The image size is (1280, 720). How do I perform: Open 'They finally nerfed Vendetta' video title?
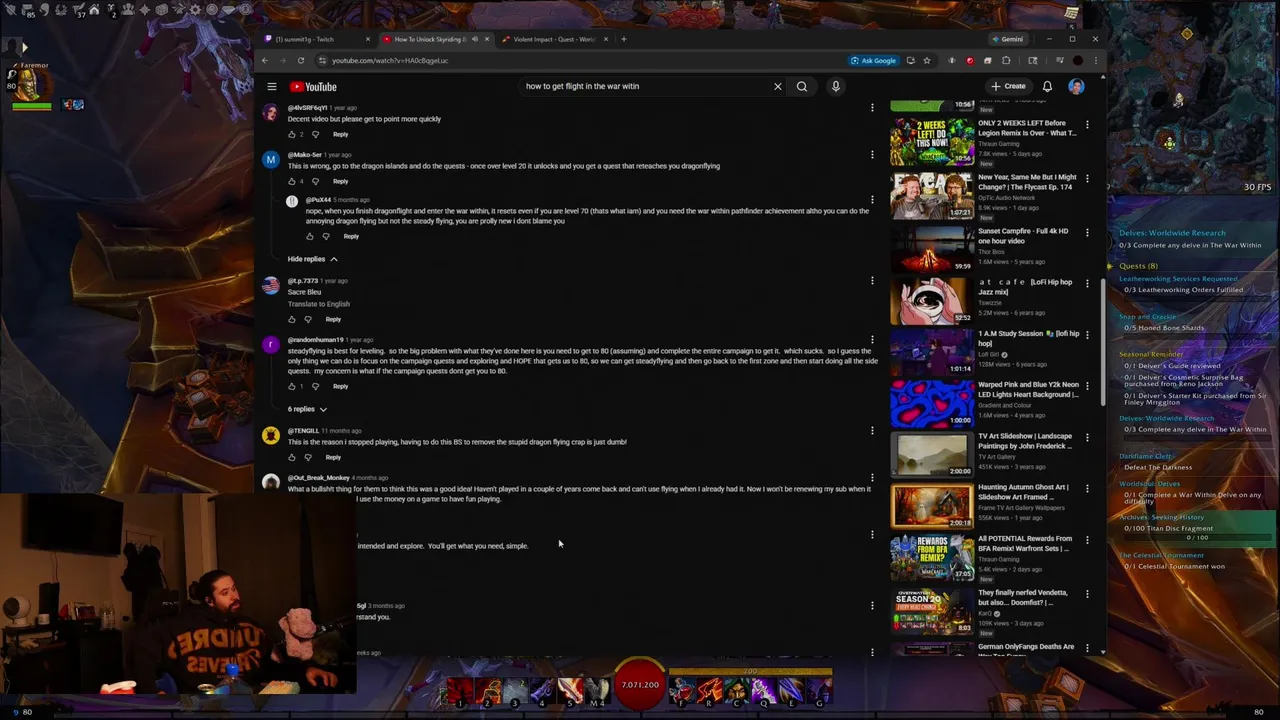(x=1023, y=597)
